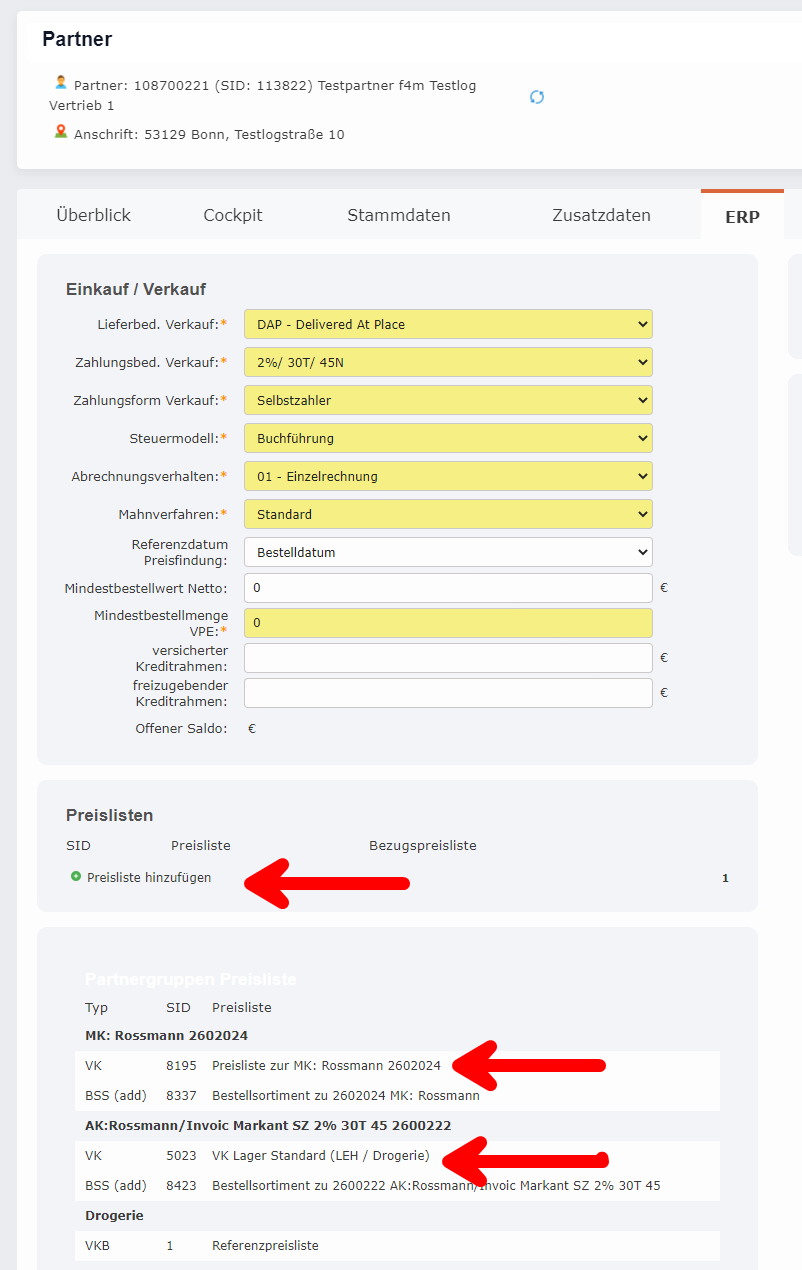Screen dimensions: 802x1270
Task: Open the Cockpit tab
Action: [232, 214]
